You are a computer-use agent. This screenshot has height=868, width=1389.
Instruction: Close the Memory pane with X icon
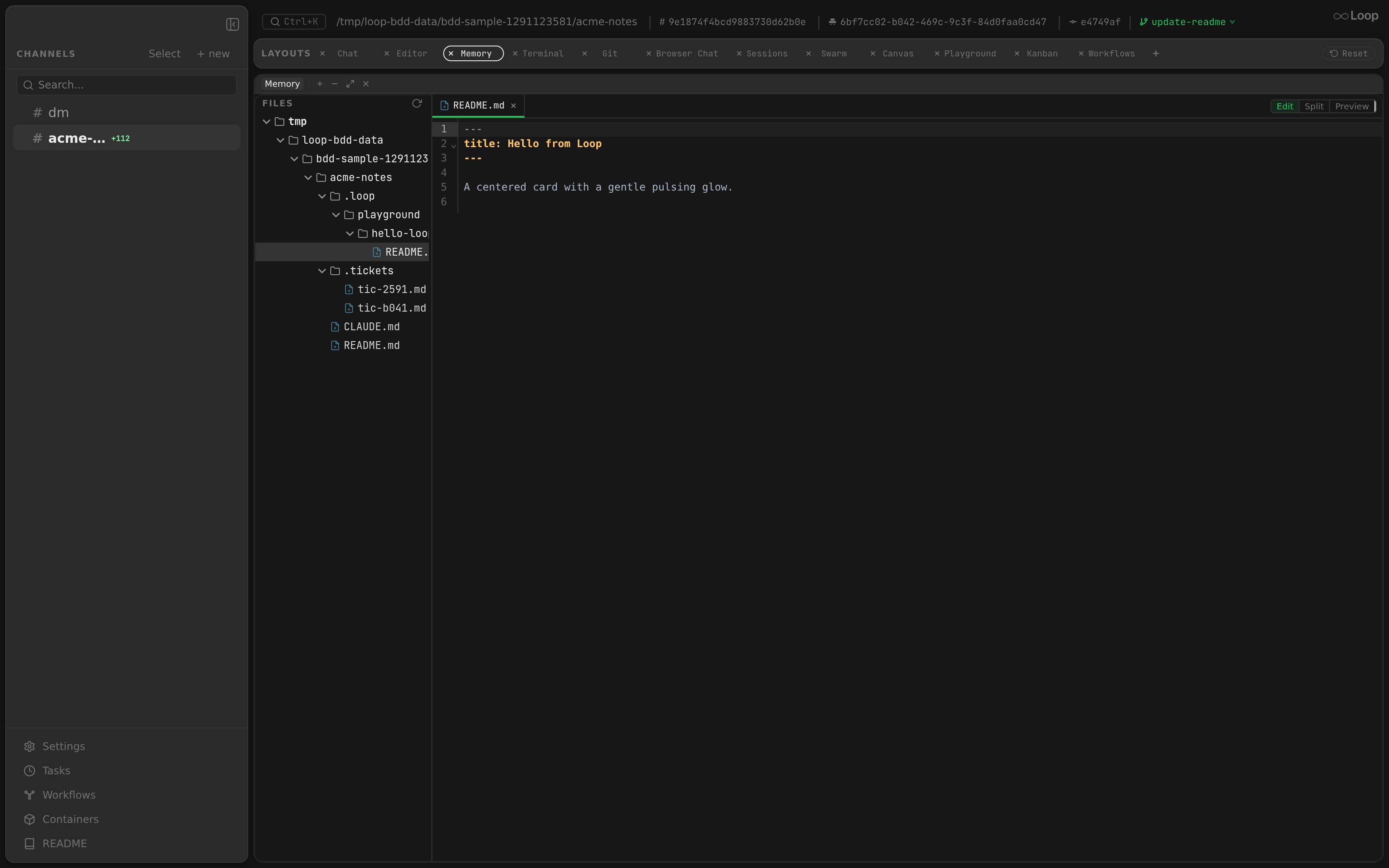pyautogui.click(x=365, y=84)
